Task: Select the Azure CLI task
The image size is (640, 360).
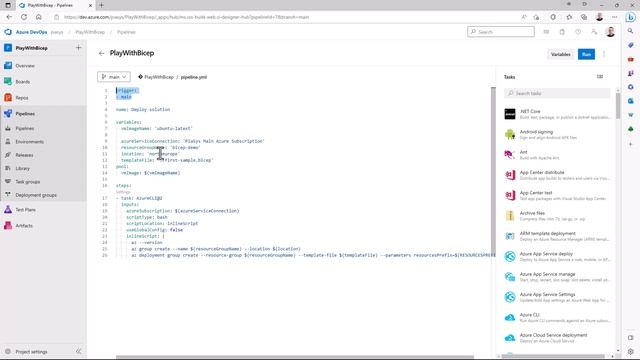Action: (557, 318)
